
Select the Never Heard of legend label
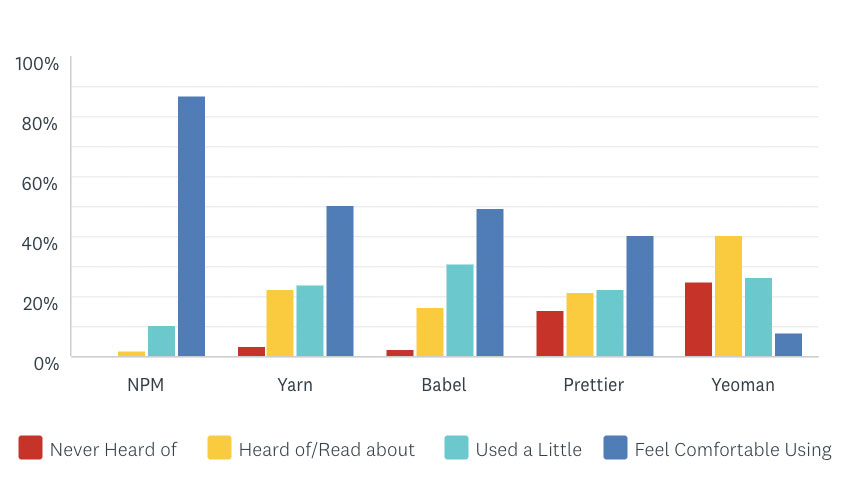point(113,450)
